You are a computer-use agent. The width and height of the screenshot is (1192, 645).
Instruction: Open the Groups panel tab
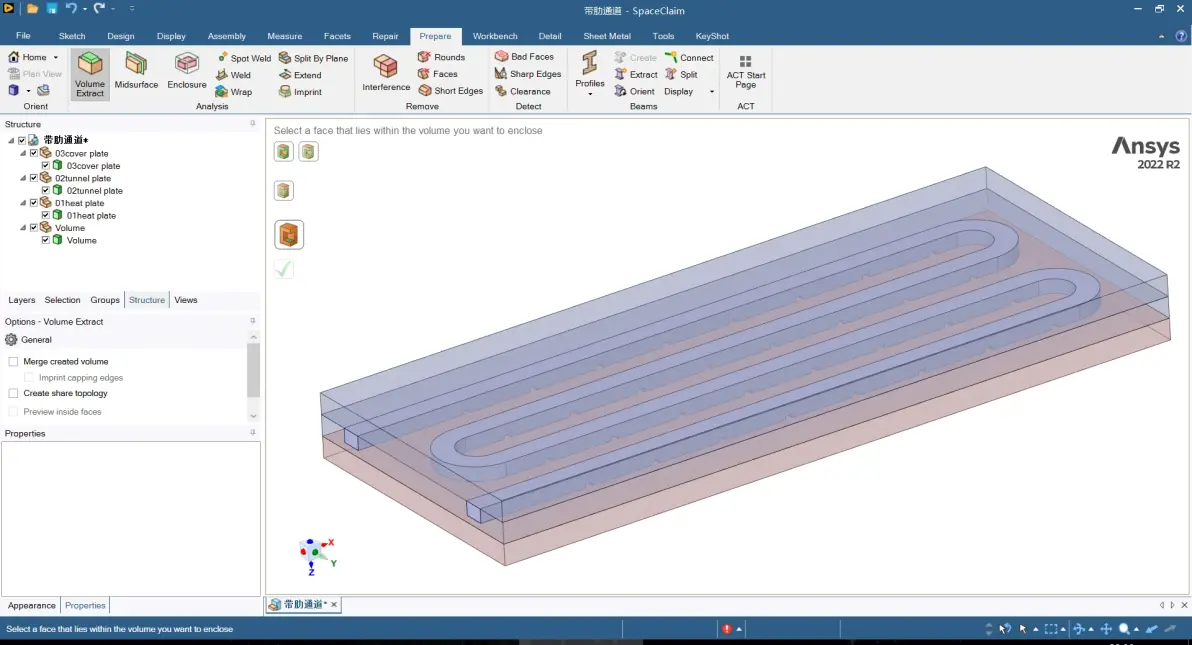click(105, 300)
